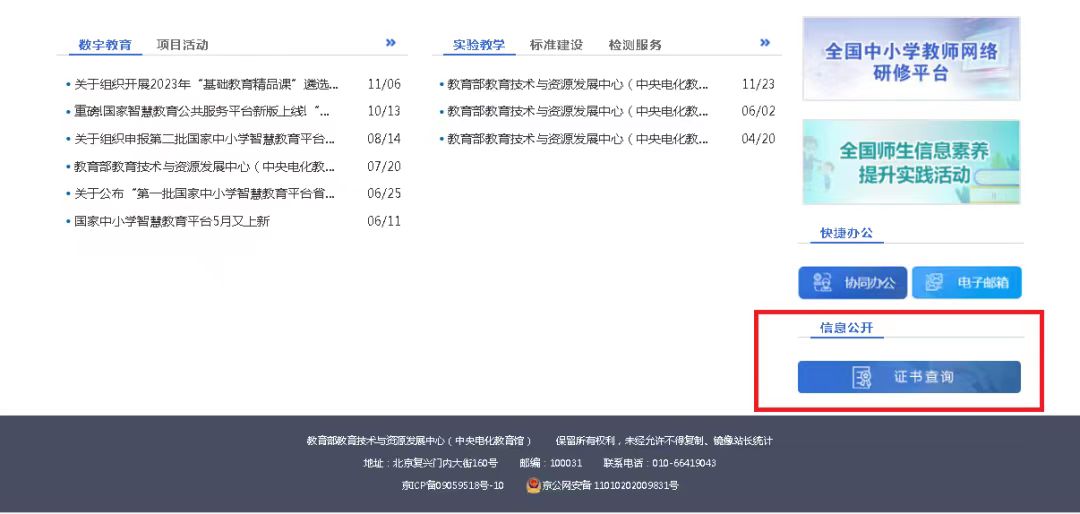The image size is (1080, 514).
Task: Click the 11/06 date in 数字教育 list
Action: point(384,85)
